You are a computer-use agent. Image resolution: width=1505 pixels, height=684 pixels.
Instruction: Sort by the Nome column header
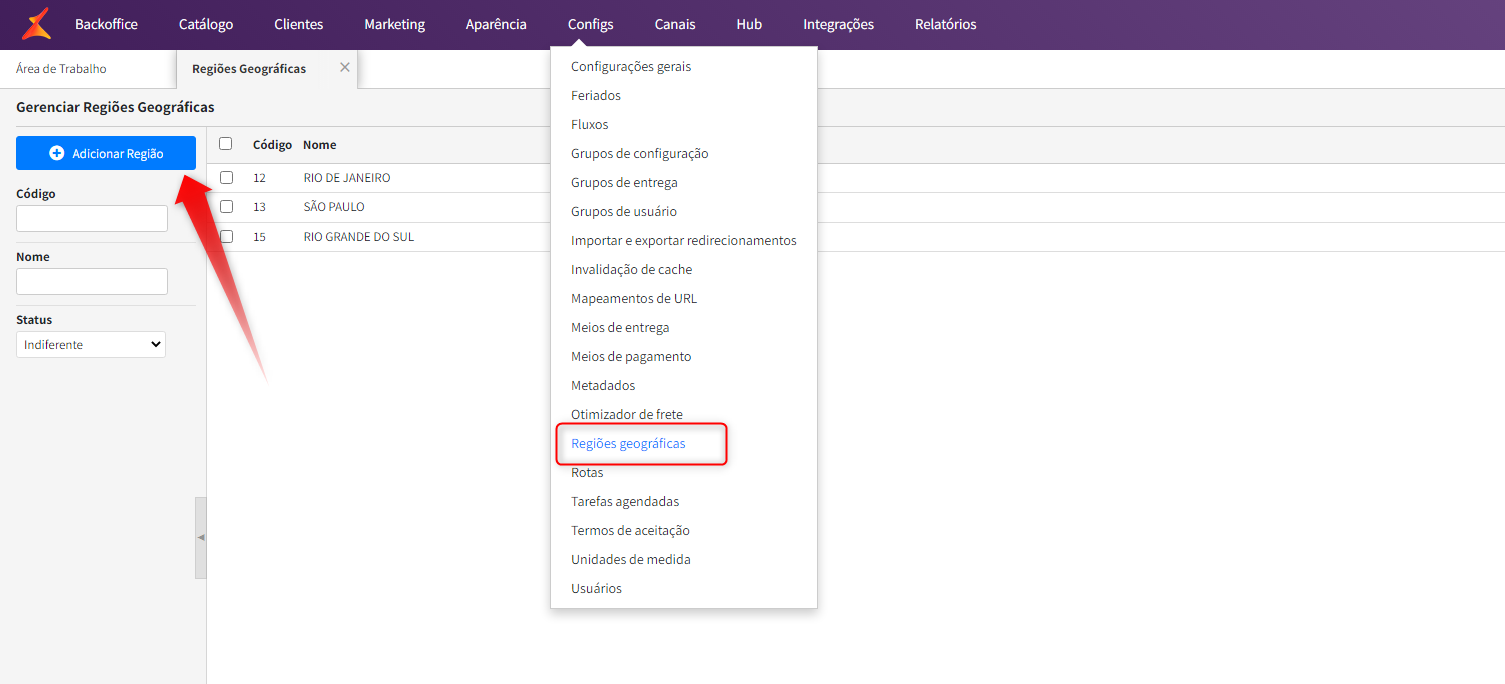pos(320,145)
